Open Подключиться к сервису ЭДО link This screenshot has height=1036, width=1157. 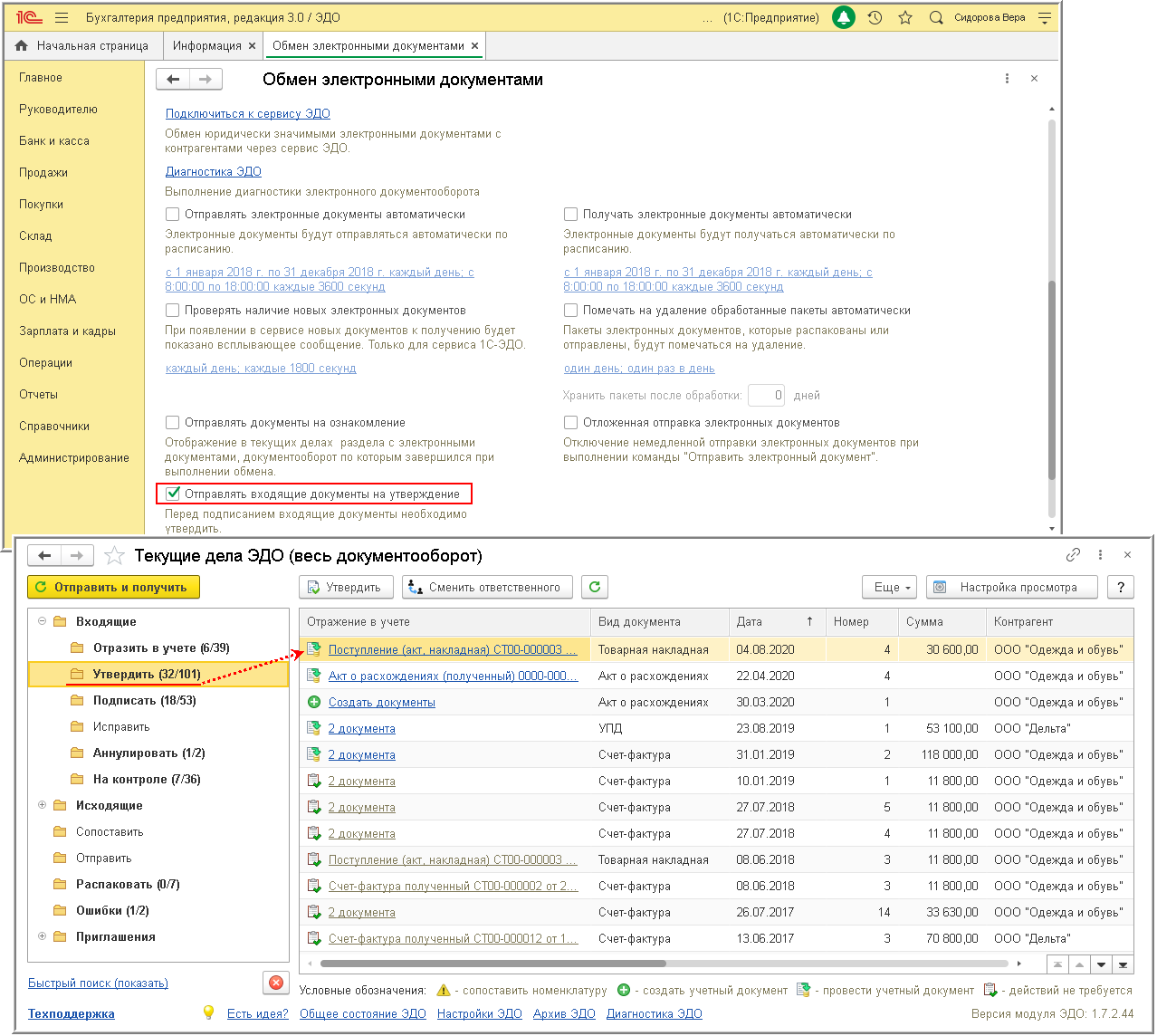[x=247, y=113]
